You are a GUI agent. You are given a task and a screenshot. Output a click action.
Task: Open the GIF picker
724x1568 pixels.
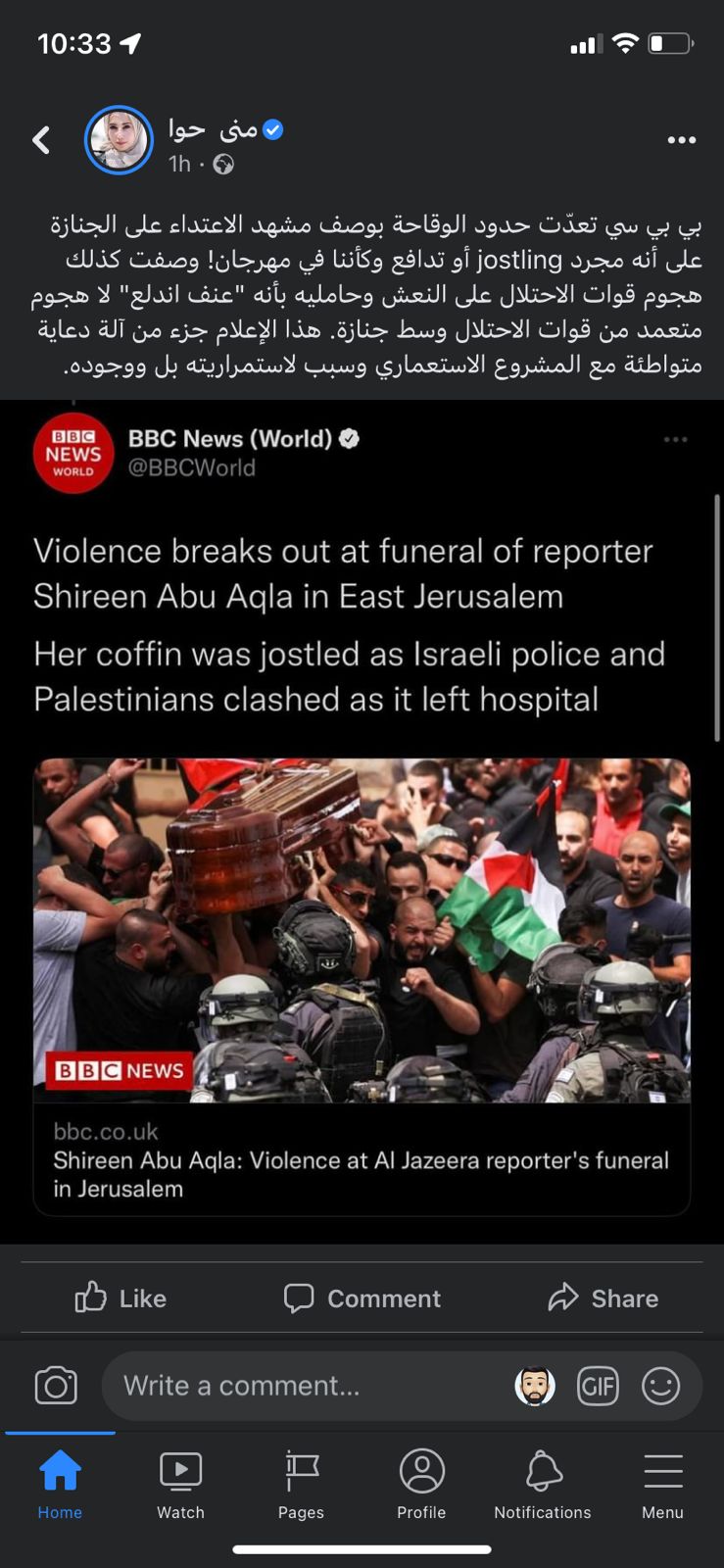(x=598, y=1386)
